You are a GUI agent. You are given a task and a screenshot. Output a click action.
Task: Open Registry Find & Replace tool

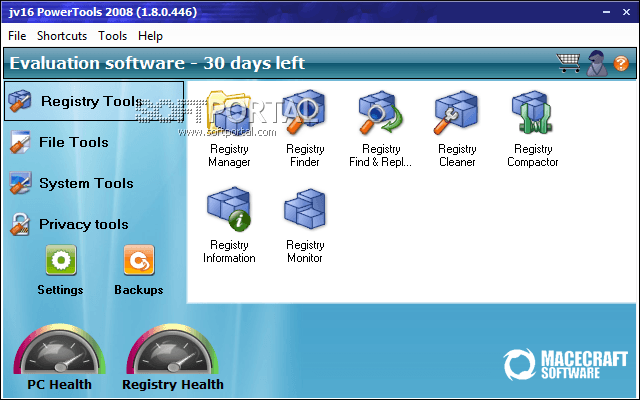click(x=380, y=129)
